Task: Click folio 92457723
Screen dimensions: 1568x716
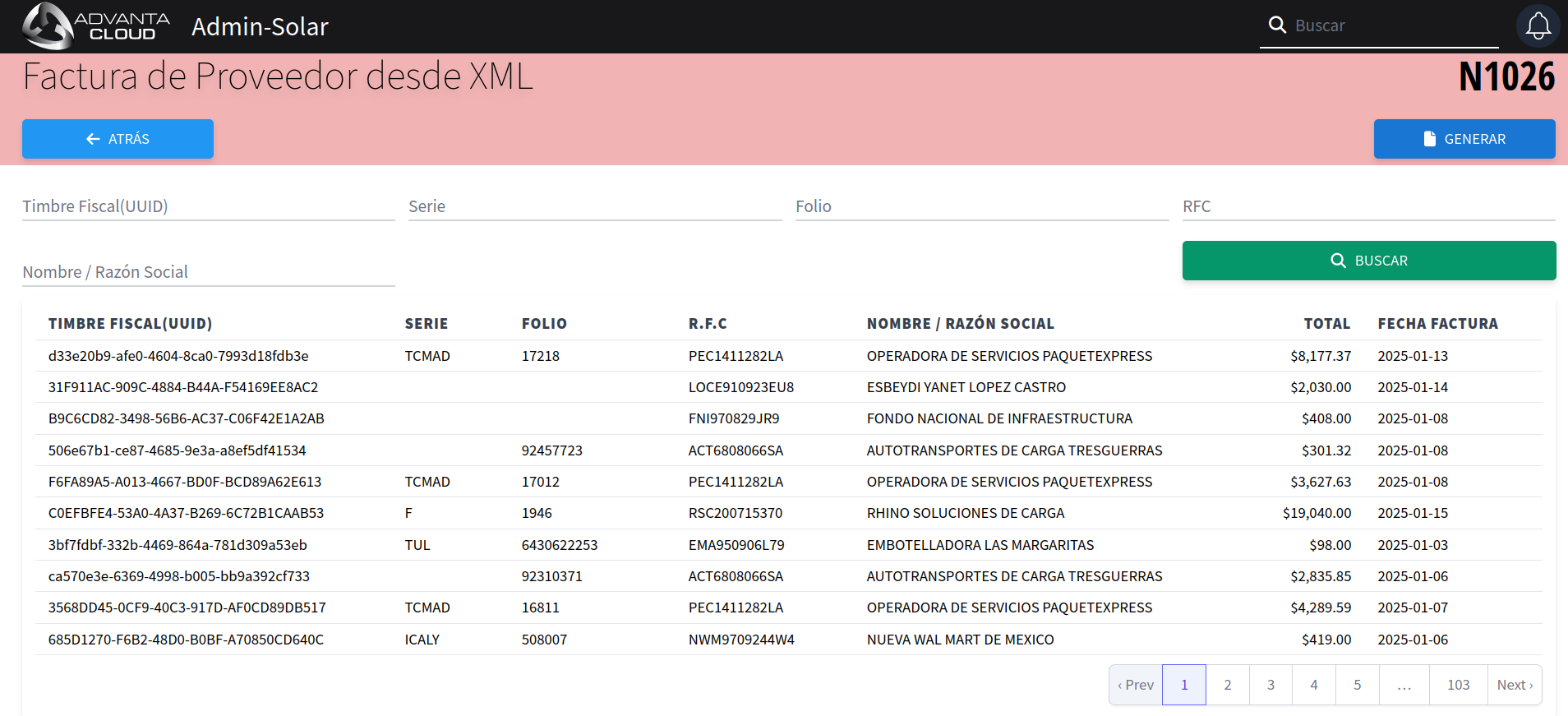Action: coord(552,450)
